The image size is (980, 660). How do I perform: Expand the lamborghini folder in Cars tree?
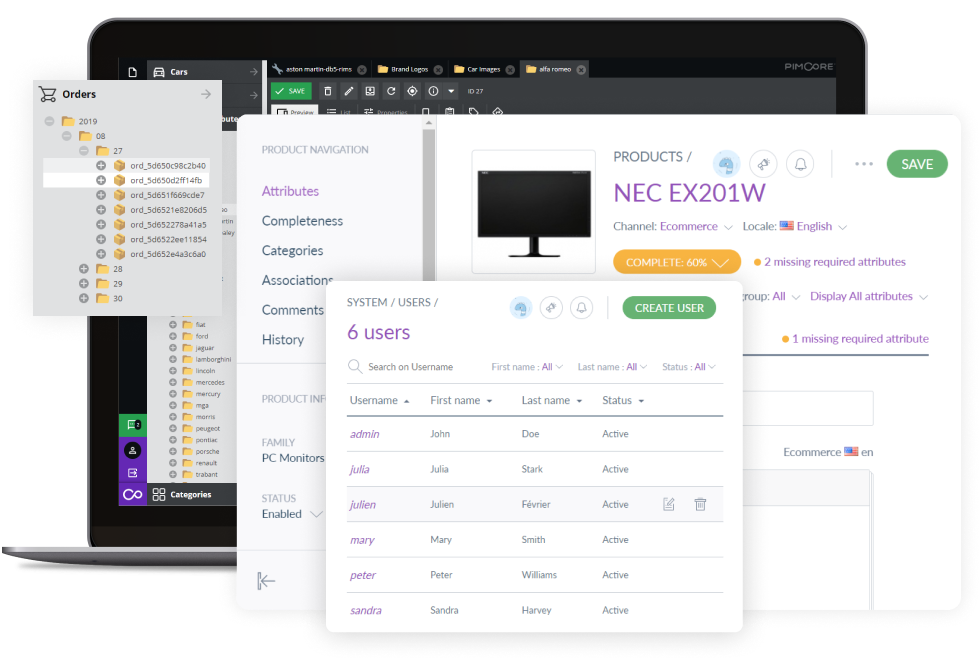coord(172,359)
